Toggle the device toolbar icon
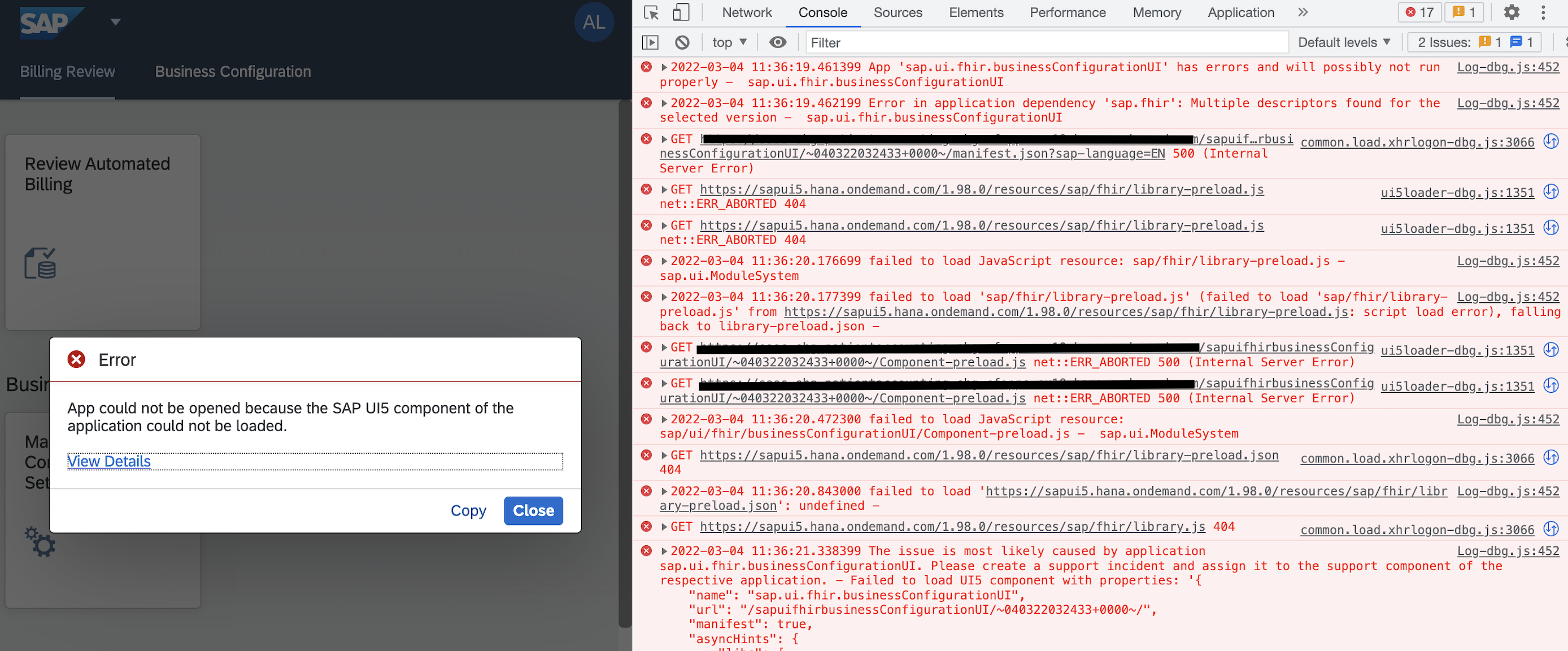The height and width of the screenshot is (651, 1568). click(681, 12)
